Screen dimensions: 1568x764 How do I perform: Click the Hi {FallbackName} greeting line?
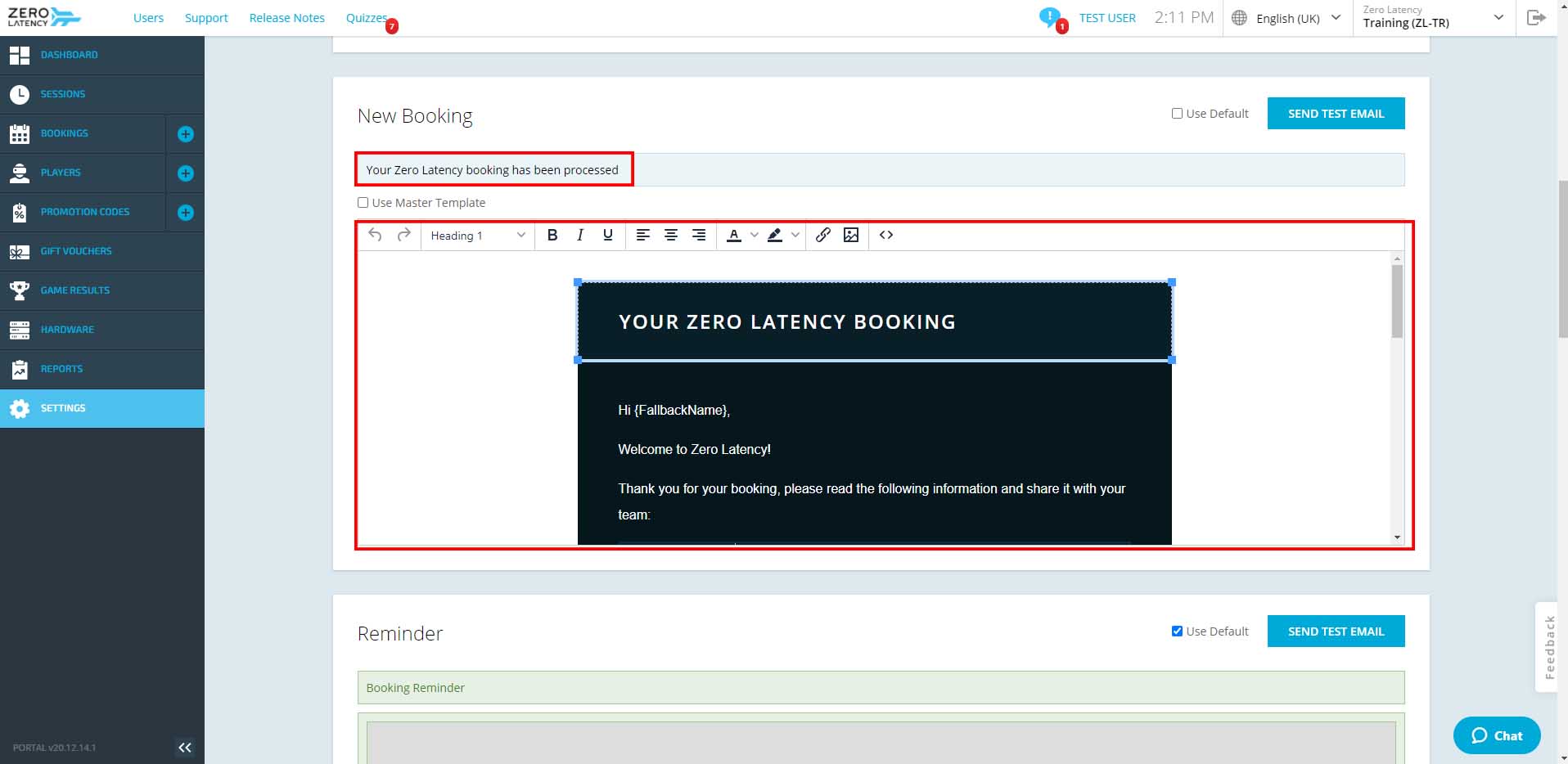674,410
